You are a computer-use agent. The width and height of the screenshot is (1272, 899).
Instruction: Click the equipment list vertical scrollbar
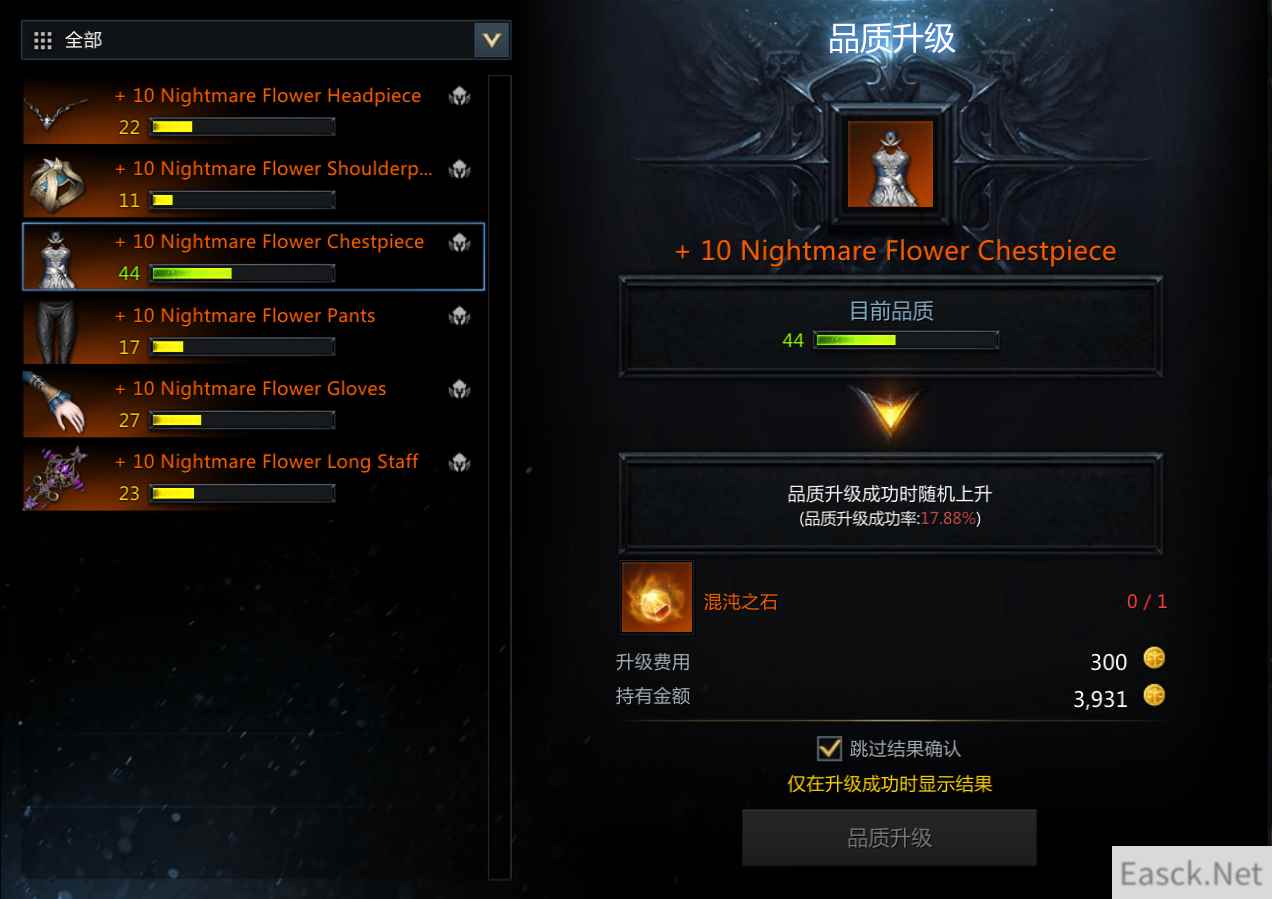(x=499, y=477)
